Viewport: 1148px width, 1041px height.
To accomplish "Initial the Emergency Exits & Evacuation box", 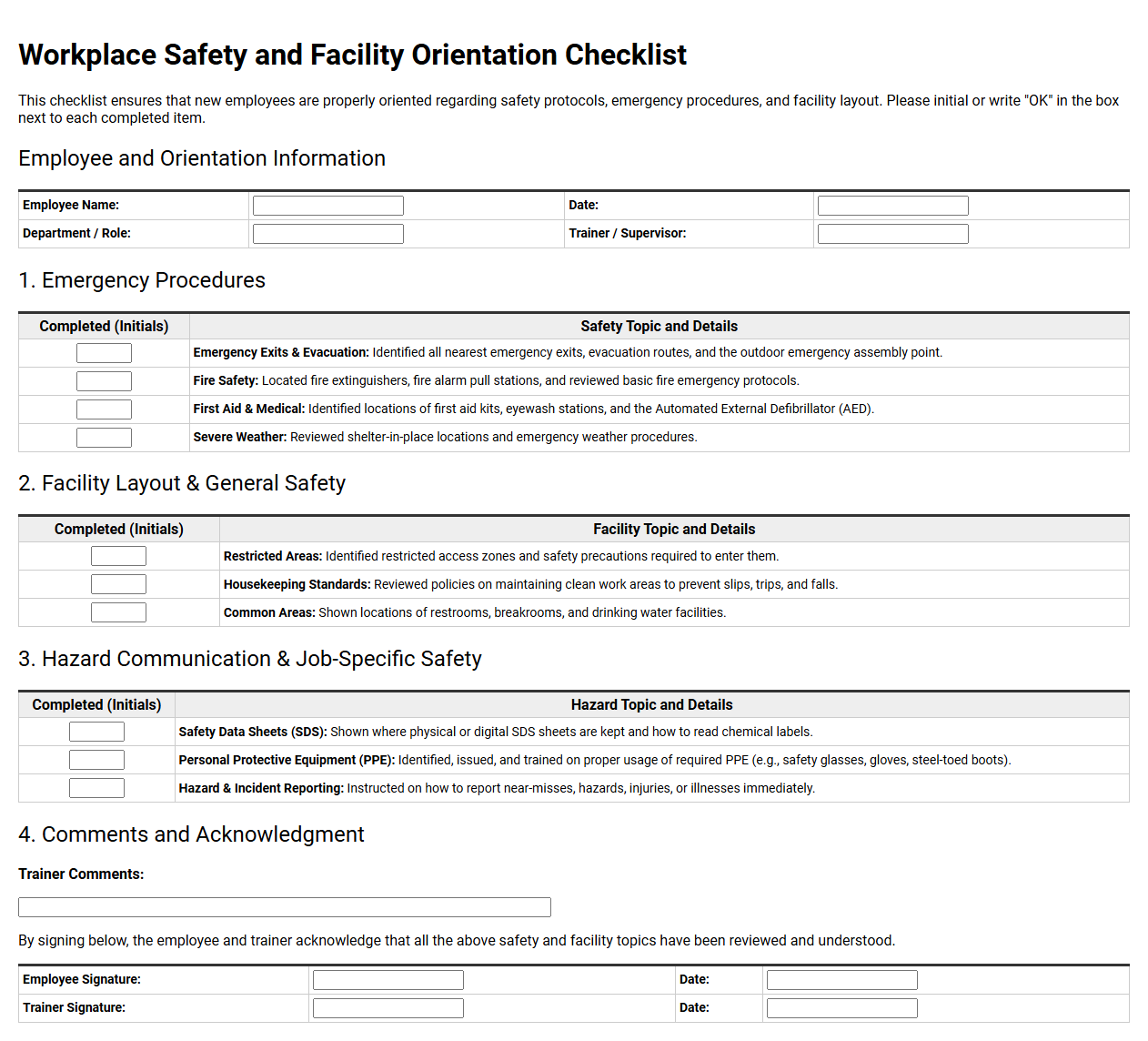I will point(104,353).
